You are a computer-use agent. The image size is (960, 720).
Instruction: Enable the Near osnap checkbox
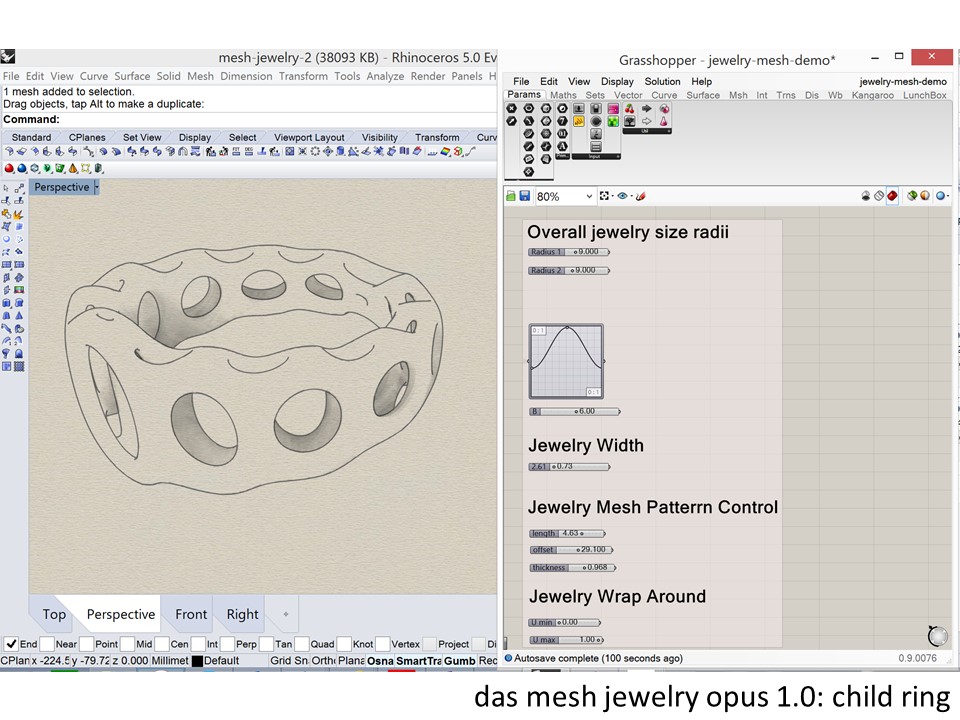(x=47, y=644)
